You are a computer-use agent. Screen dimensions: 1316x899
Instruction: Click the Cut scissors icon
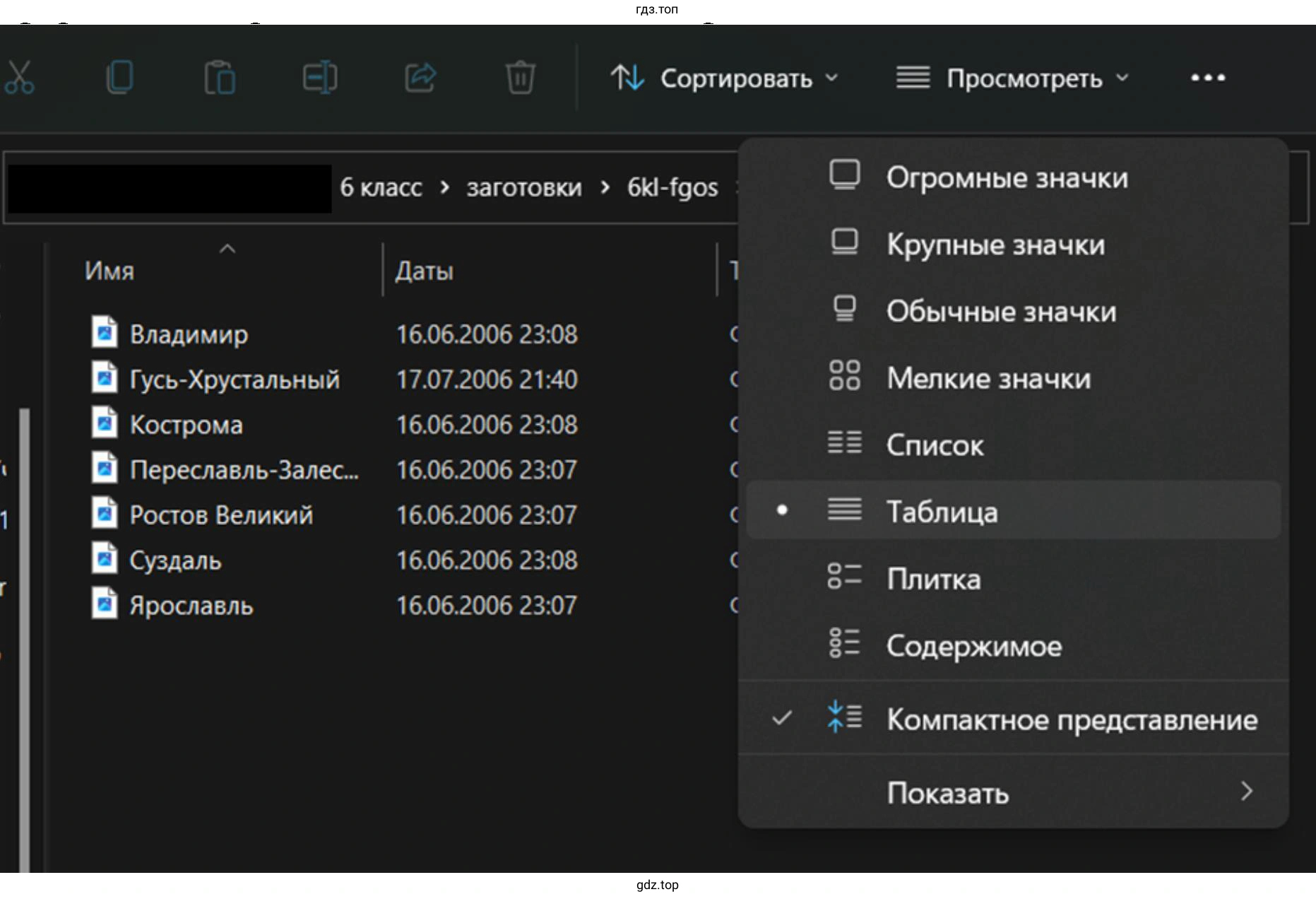(19, 78)
